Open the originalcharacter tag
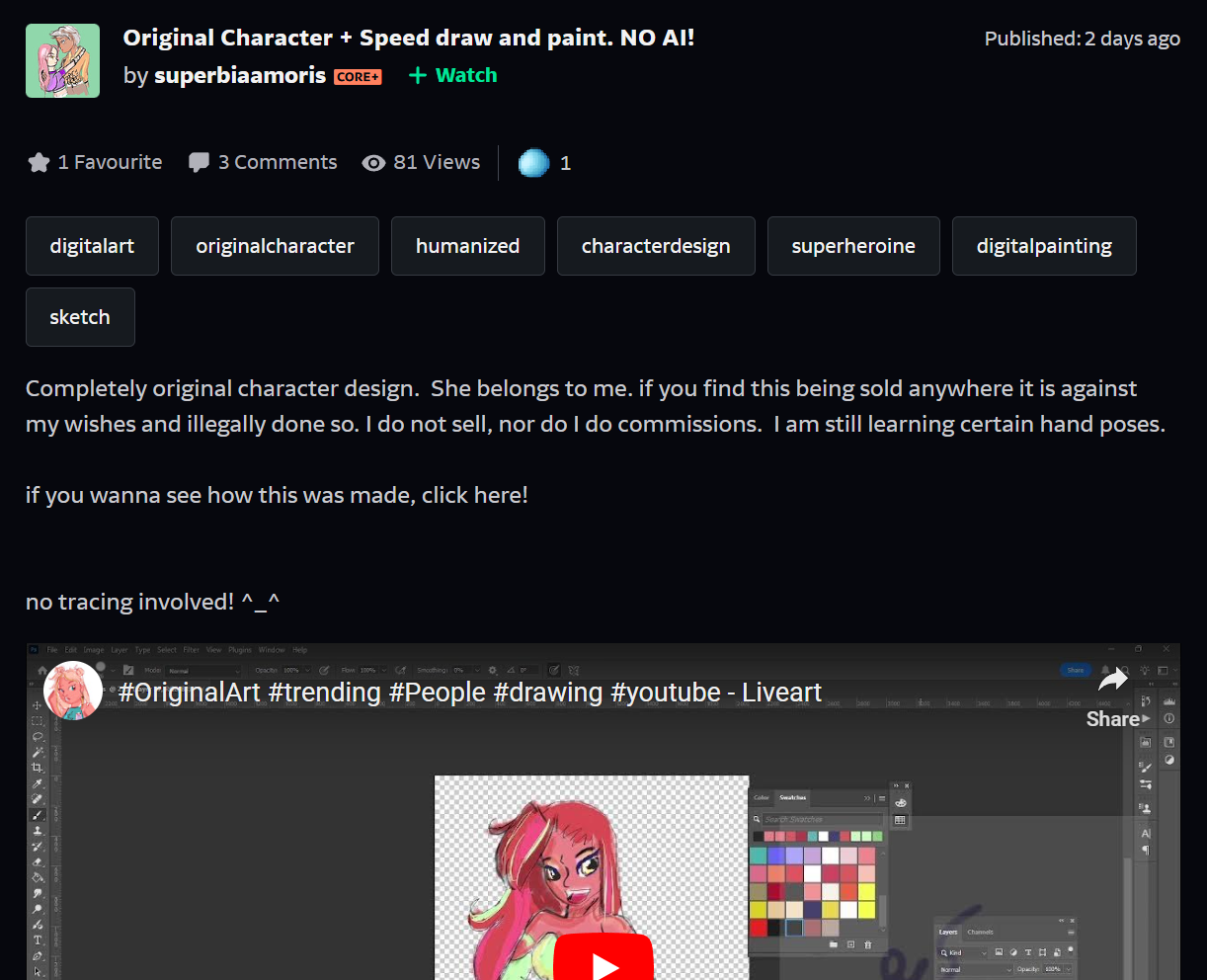Viewport: 1207px width, 980px height. 275,246
